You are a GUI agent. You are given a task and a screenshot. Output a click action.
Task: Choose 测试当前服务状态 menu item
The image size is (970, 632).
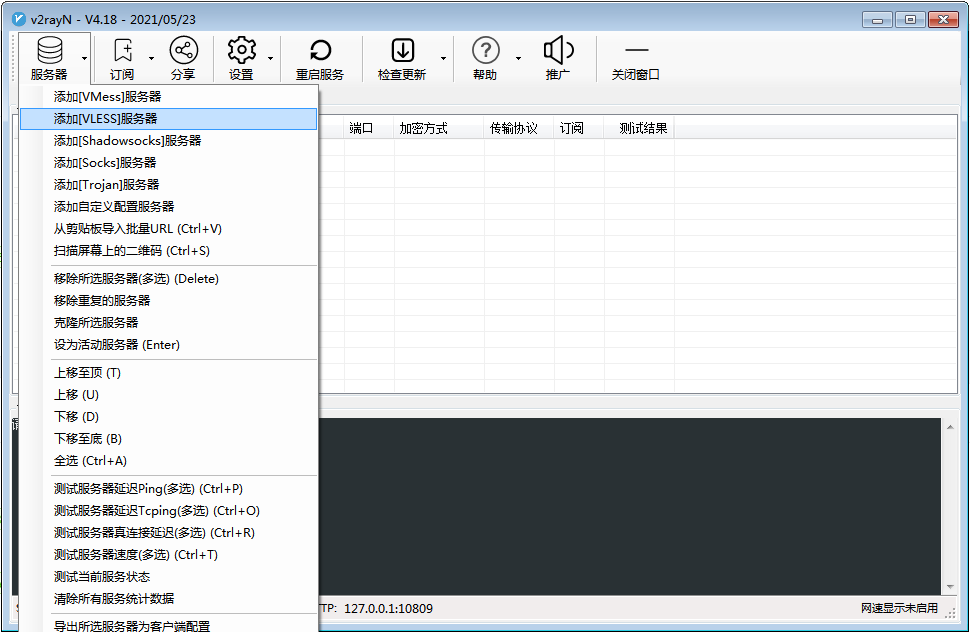coord(168,577)
